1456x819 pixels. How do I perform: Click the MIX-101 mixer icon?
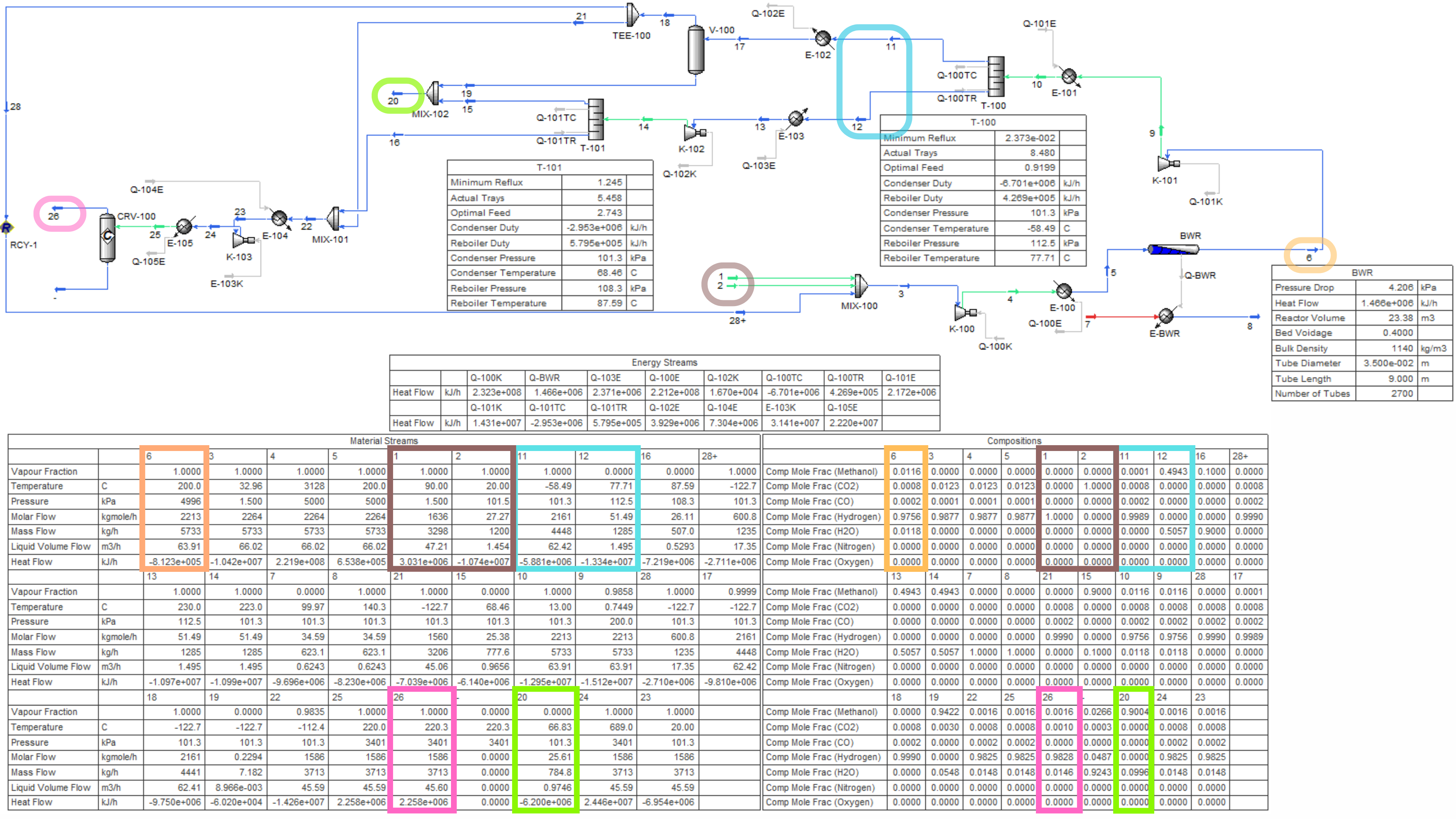[x=333, y=219]
